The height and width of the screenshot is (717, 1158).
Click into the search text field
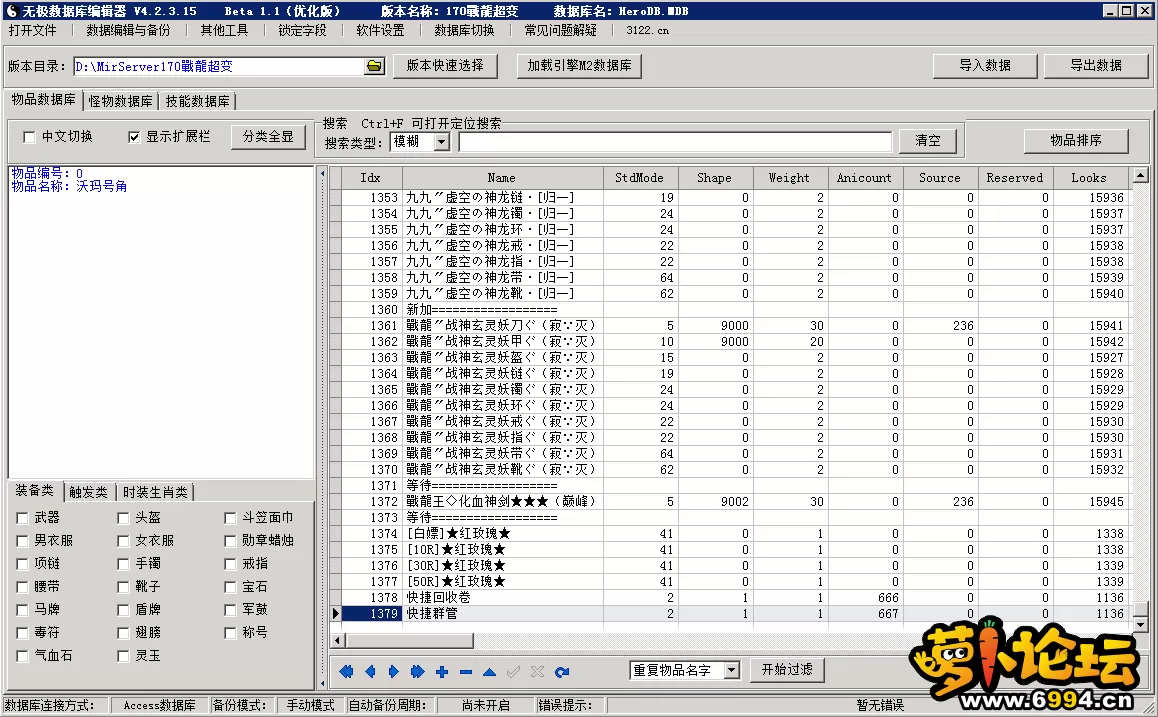click(x=675, y=142)
